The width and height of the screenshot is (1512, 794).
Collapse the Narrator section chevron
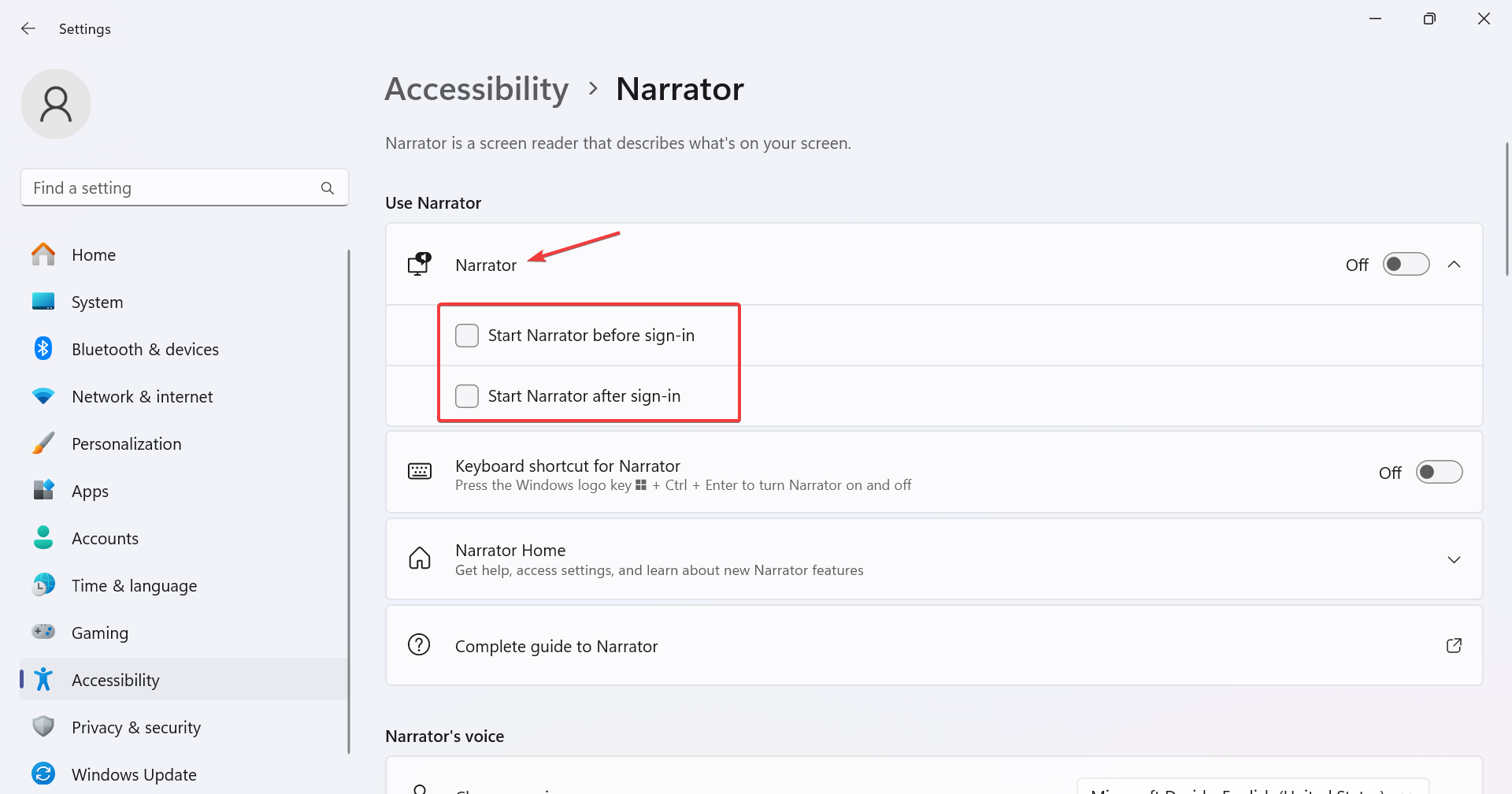point(1454,265)
